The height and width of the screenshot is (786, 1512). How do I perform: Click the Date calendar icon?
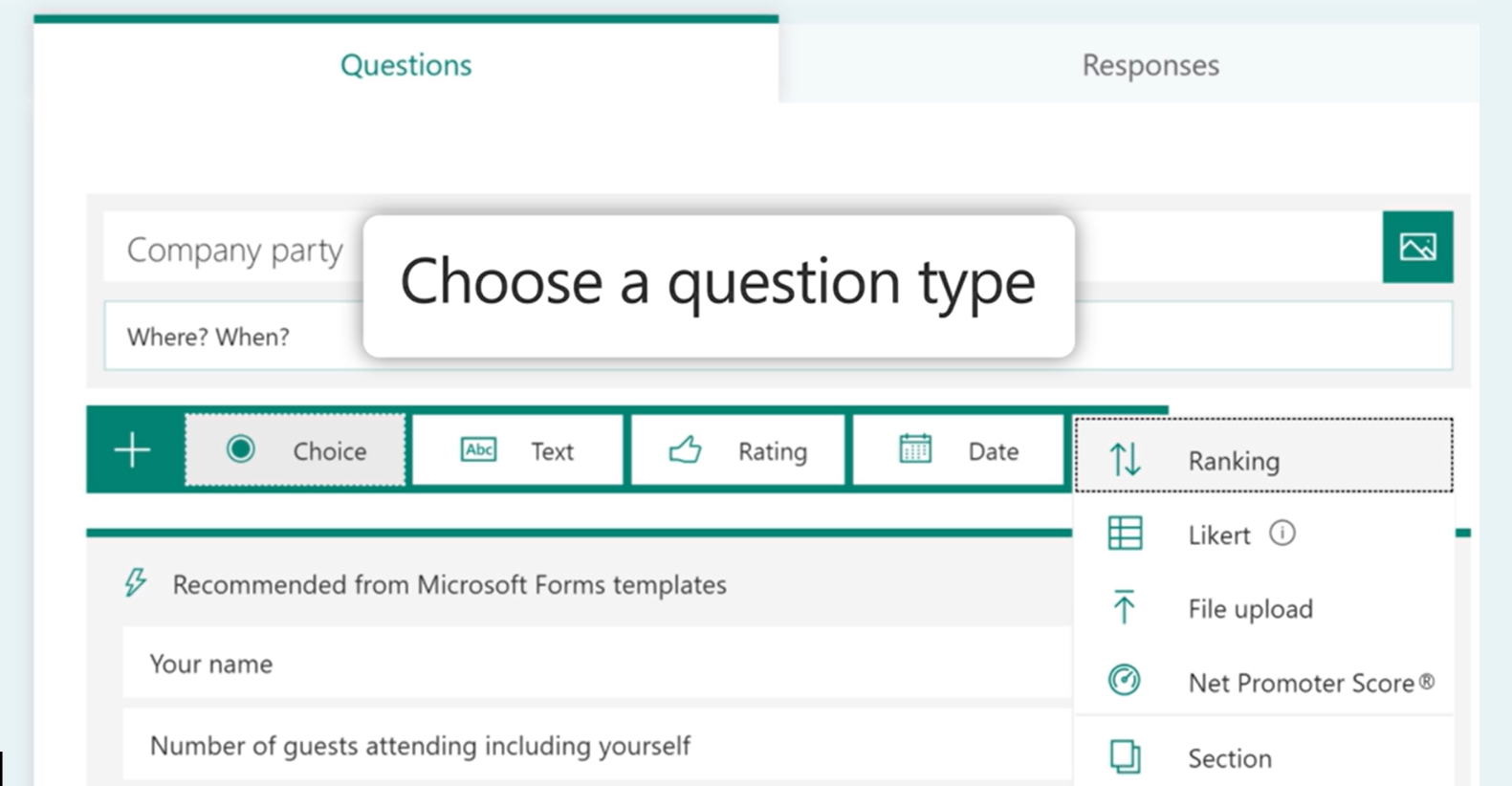914,449
